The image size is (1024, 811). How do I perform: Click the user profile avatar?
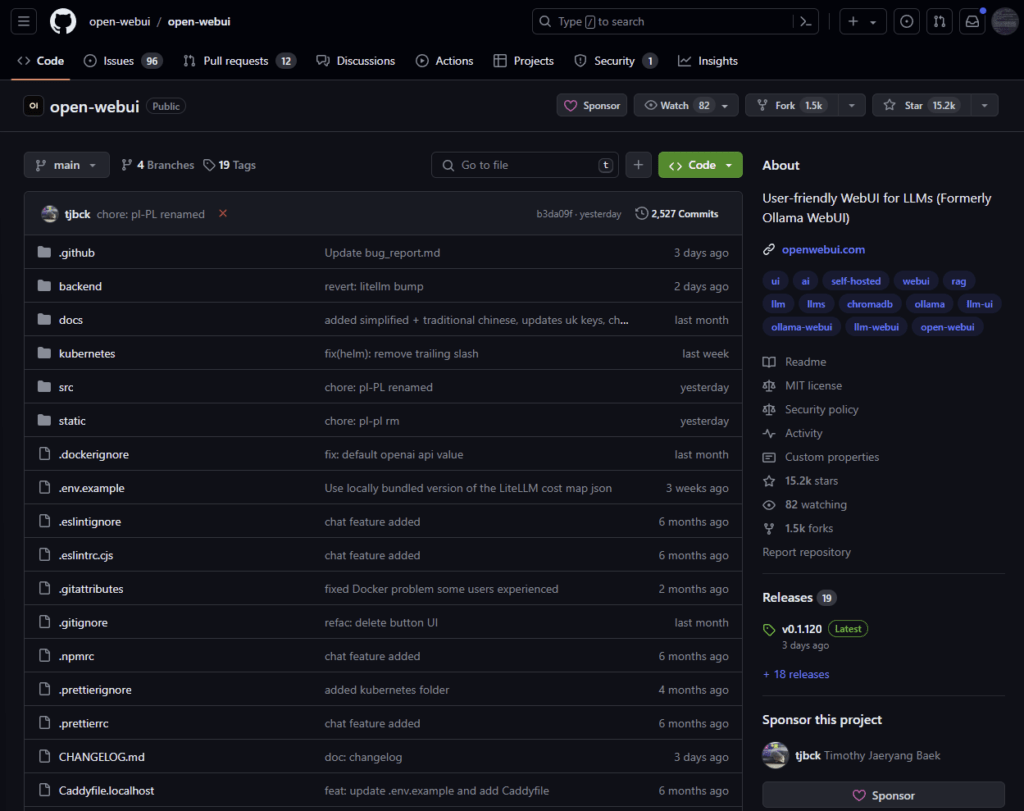click(x=1004, y=21)
